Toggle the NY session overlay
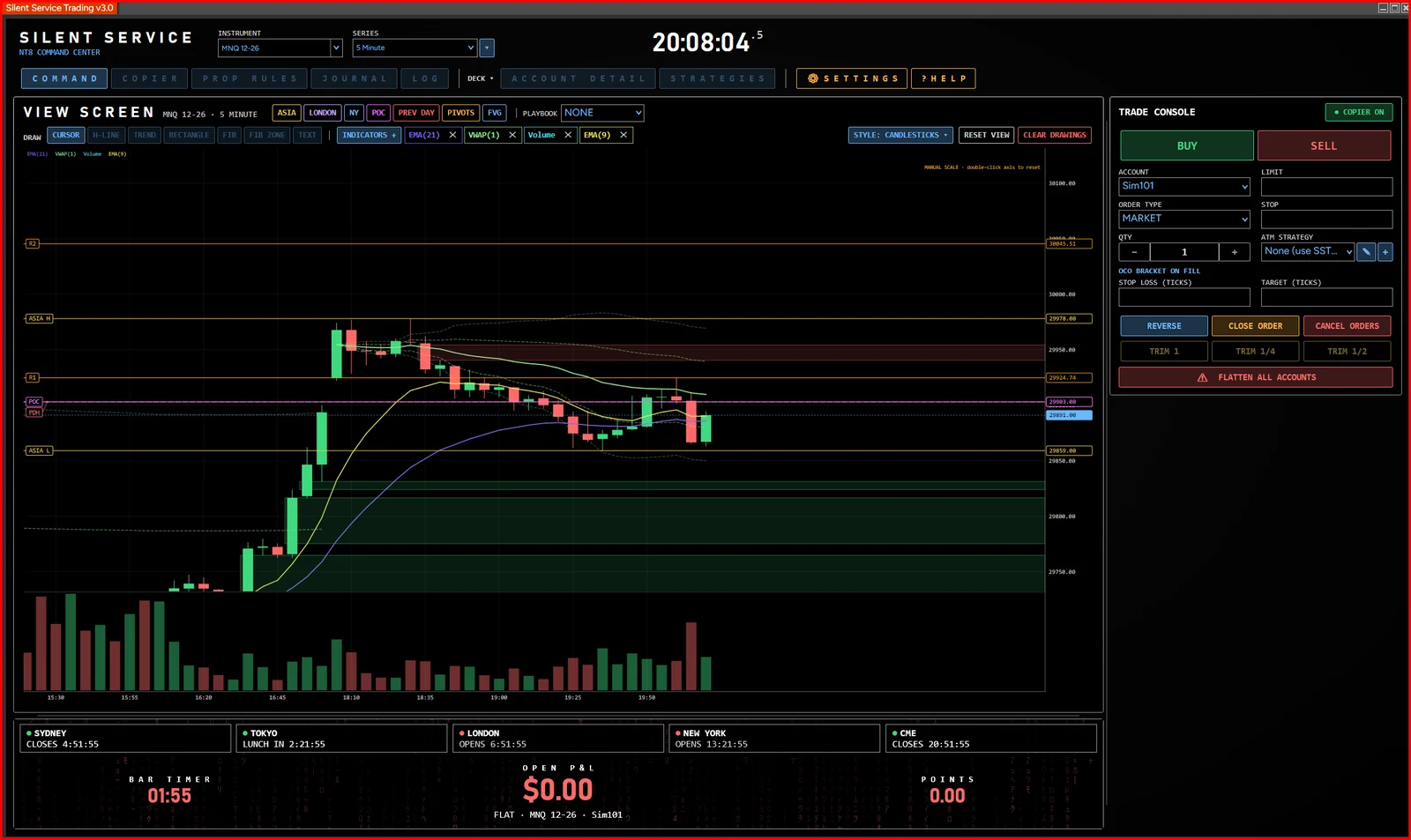The height and width of the screenshot is (840, 1411). click(x=354, y=113)
